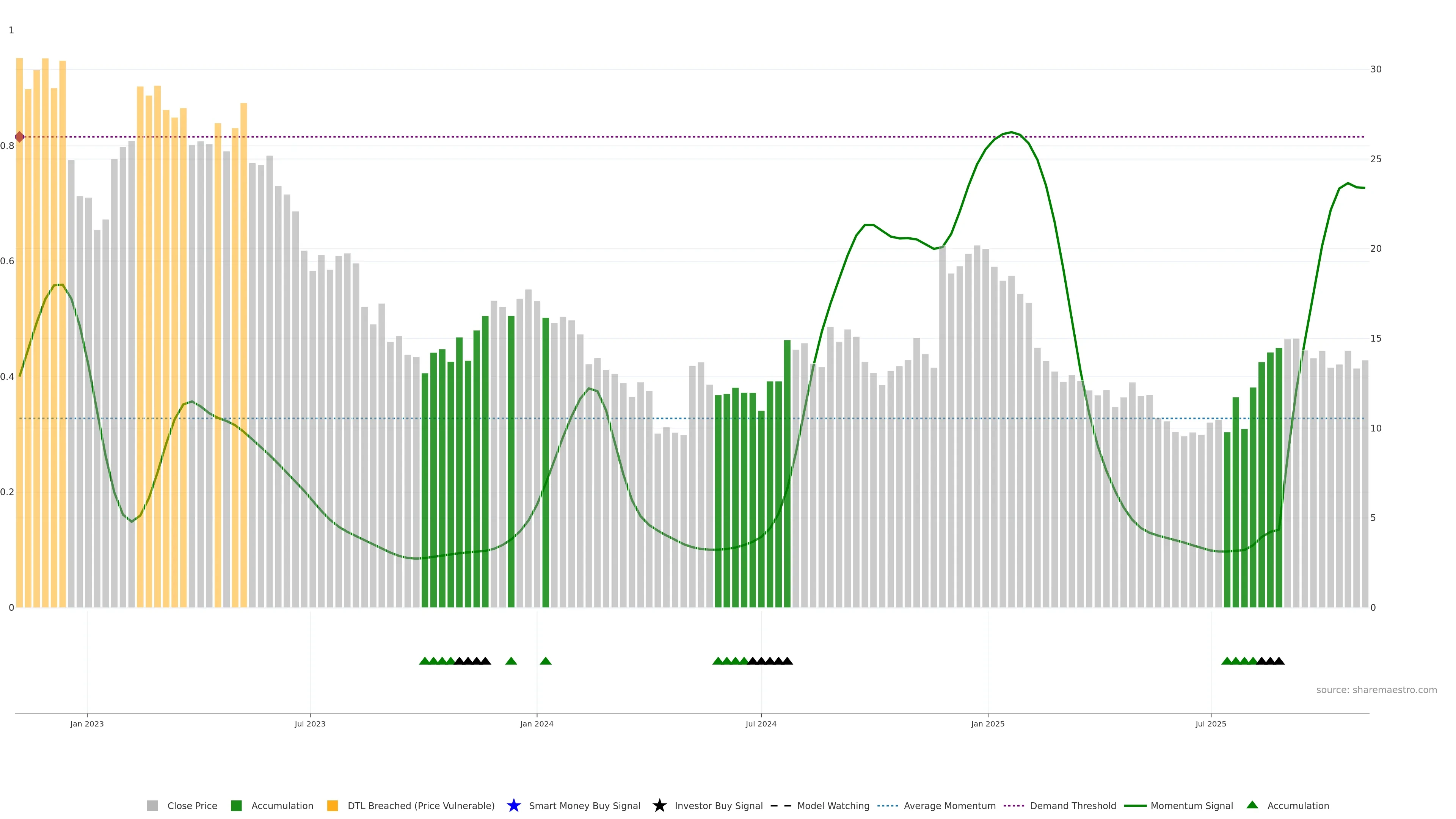
Task: Click the DTL Breached (Price Vulnerable) label
Action: pyautogui.click(x=421, y=805)
